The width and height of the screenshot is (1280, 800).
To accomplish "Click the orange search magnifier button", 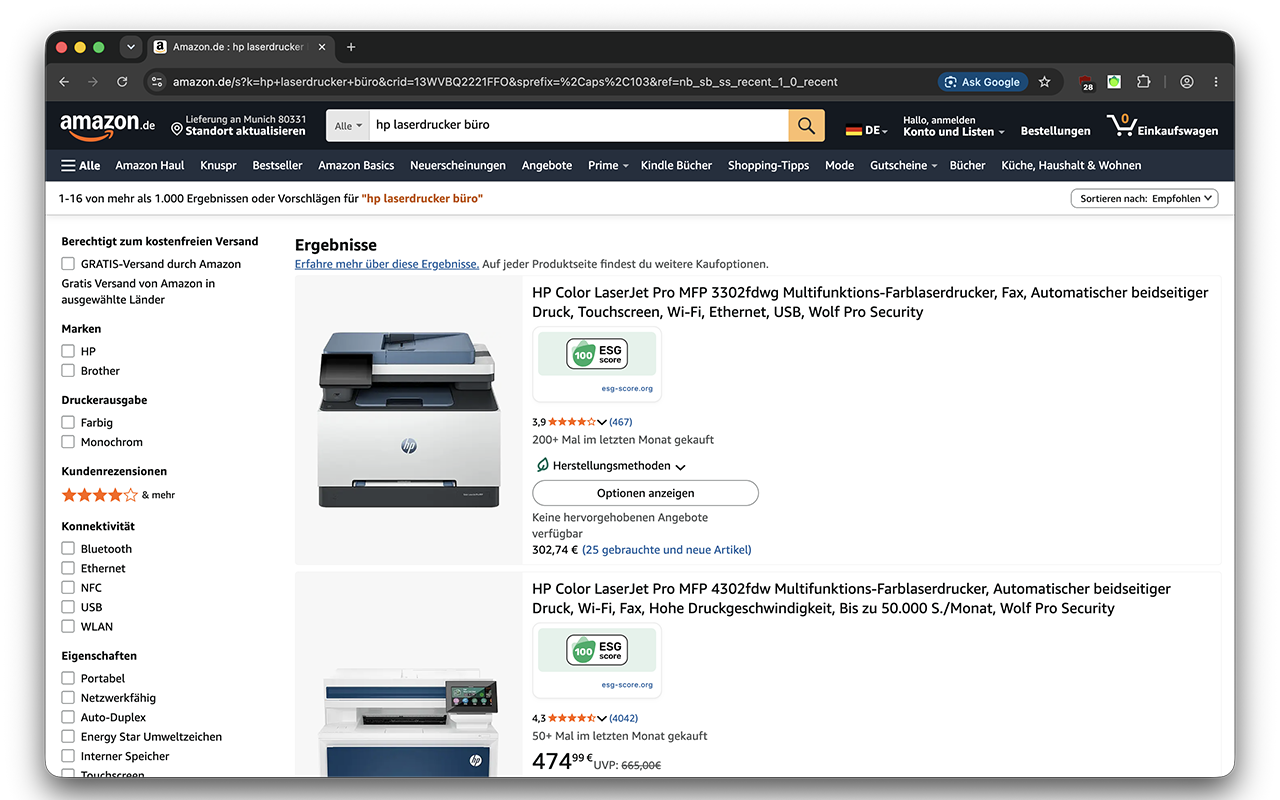I will tap(806, 126).
